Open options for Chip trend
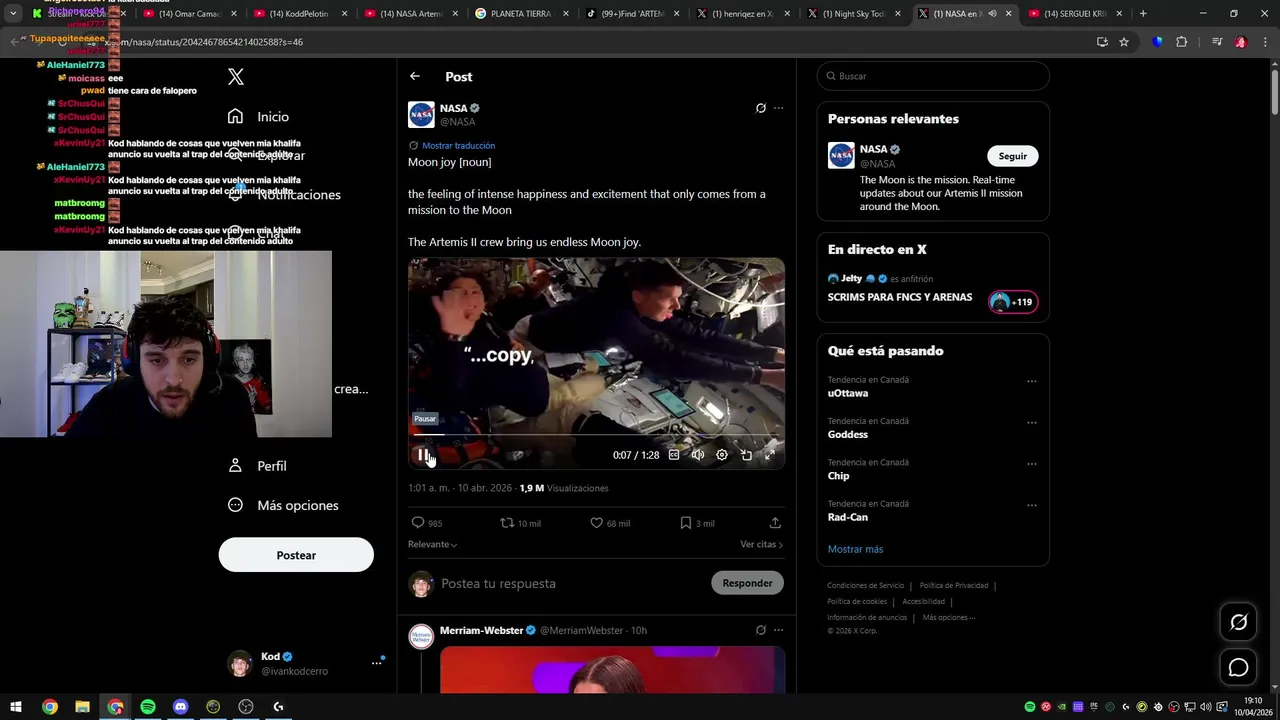Image resolution: width=1280 pixels, height=720 pixels. click(1031, 463)
